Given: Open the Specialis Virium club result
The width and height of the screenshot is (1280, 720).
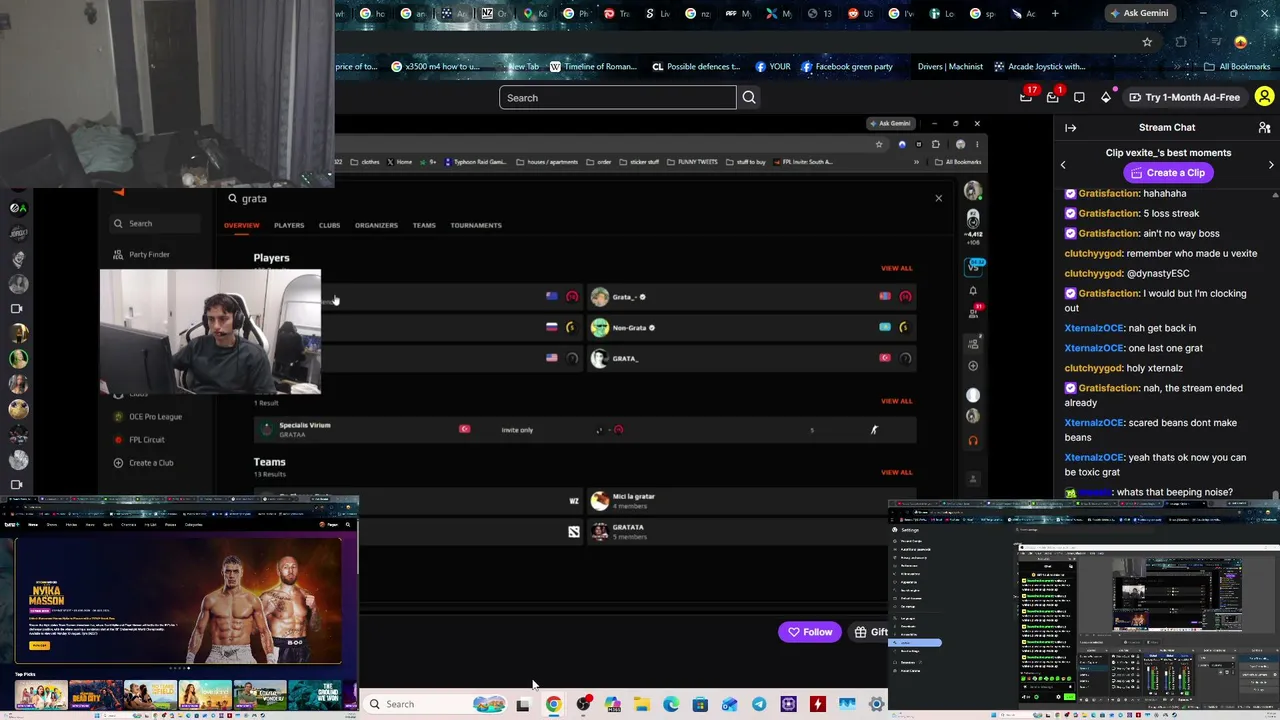Looking at the screenshot, I should click(x=585, y=430).
